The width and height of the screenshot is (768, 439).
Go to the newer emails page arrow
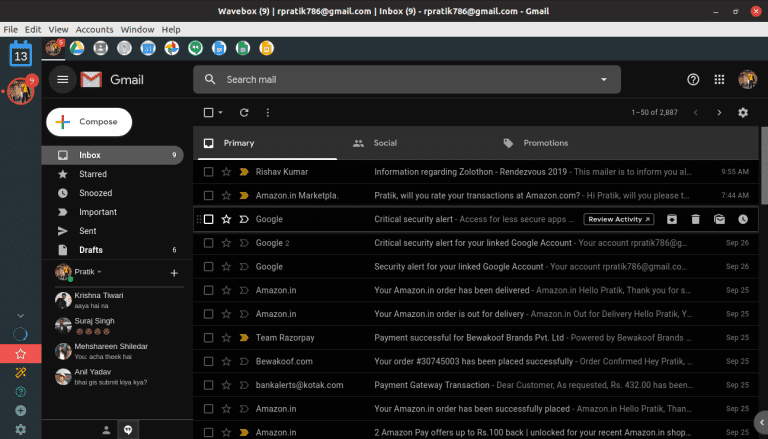[696, 113]
